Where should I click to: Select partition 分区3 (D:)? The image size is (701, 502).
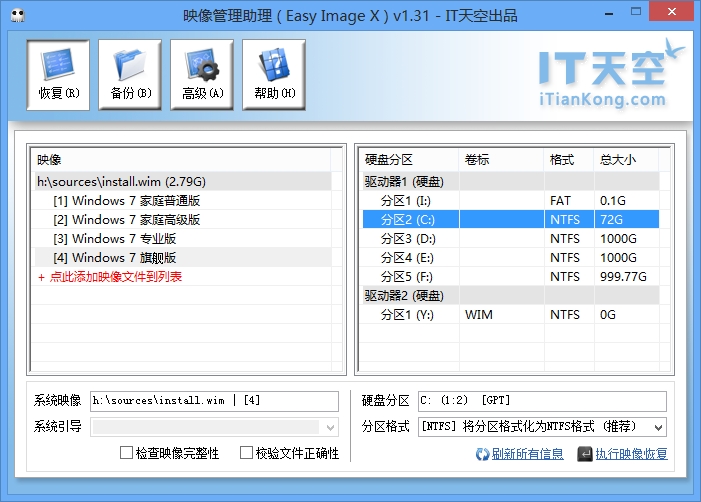(x=511, y=239)
